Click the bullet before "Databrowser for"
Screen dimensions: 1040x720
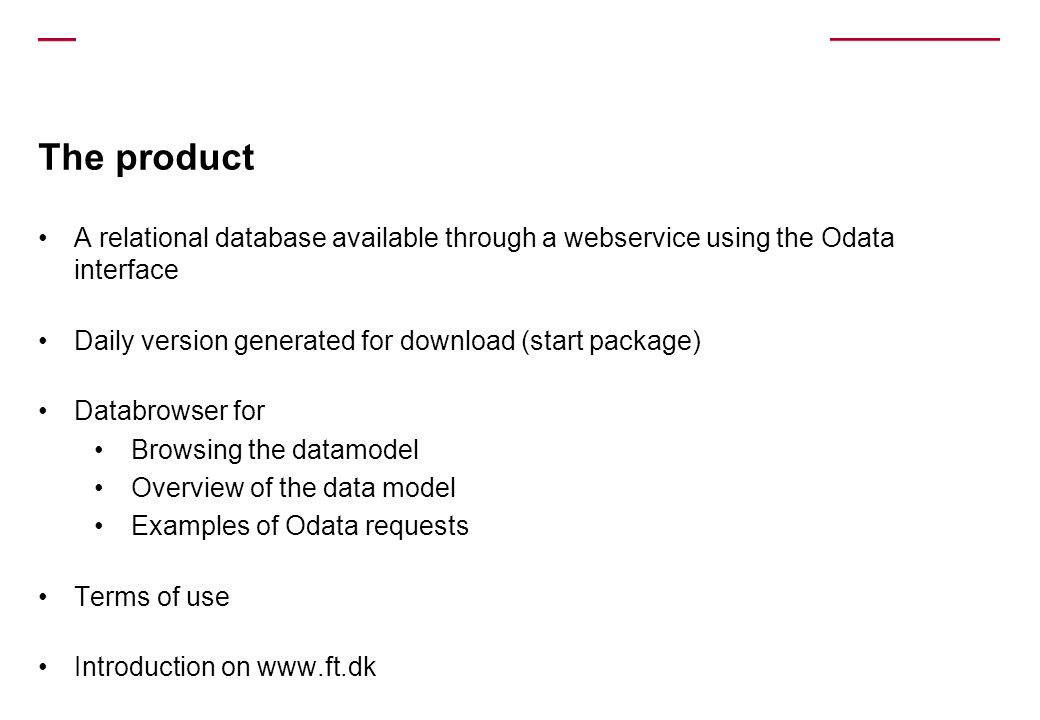(x=43, y=412)
